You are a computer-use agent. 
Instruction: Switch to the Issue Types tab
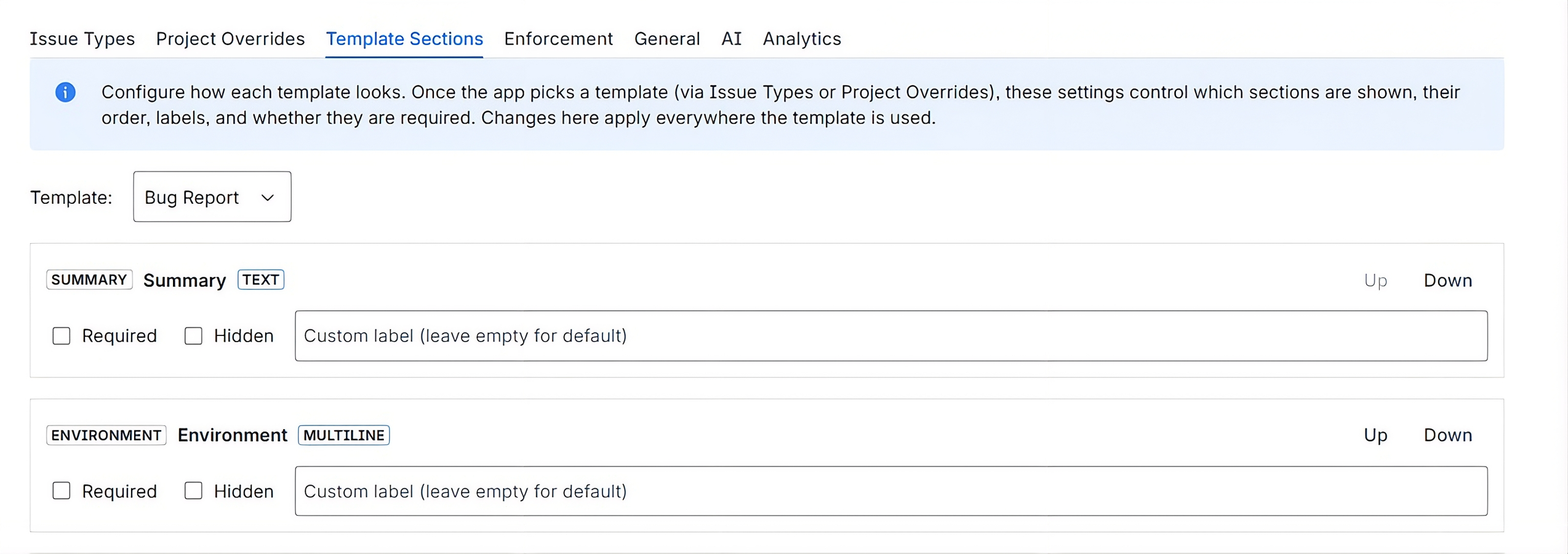(82, 39)
